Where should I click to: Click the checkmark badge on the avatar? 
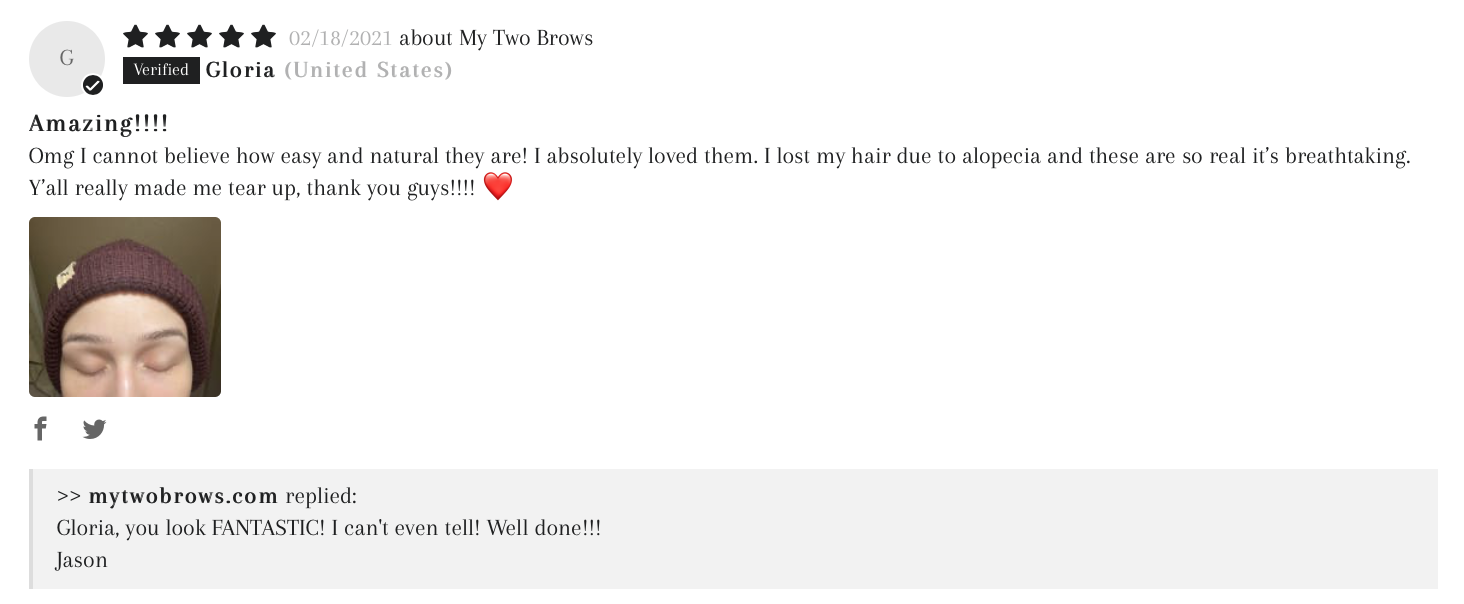pyautogui.click(x=93, y=85)
